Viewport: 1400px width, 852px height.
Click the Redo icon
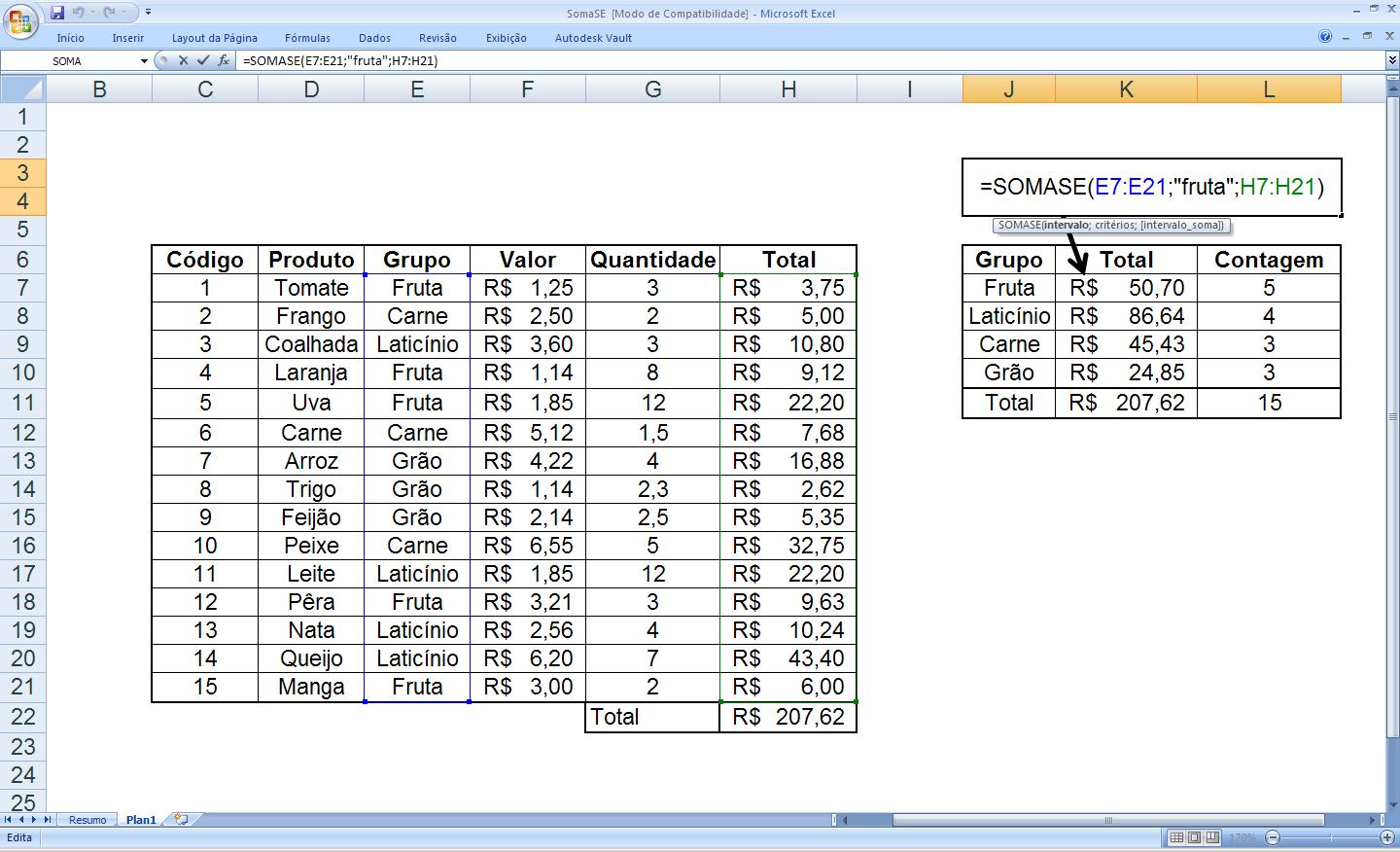111,13
